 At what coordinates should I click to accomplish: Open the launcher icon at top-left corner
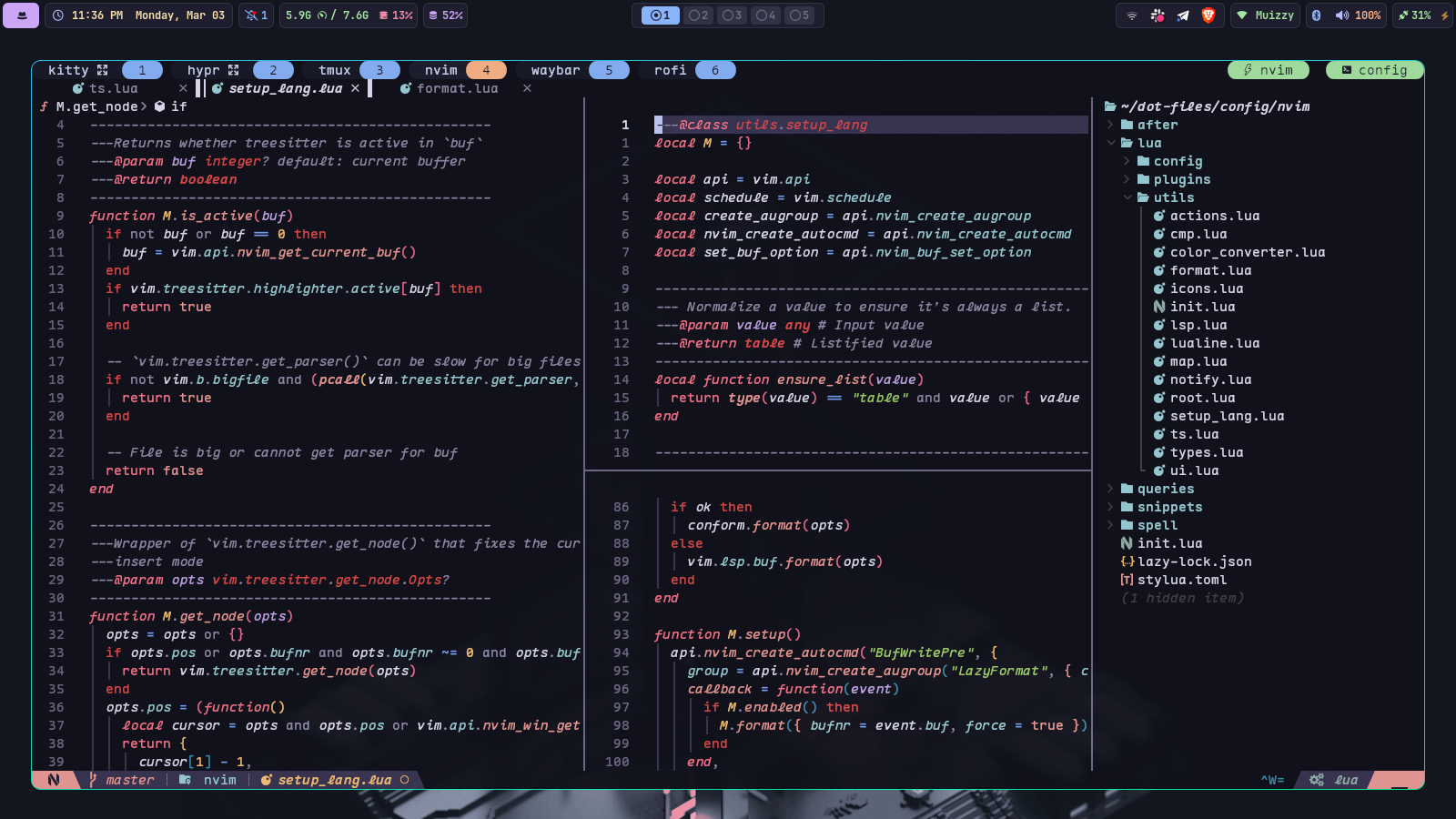coord(21,15)
